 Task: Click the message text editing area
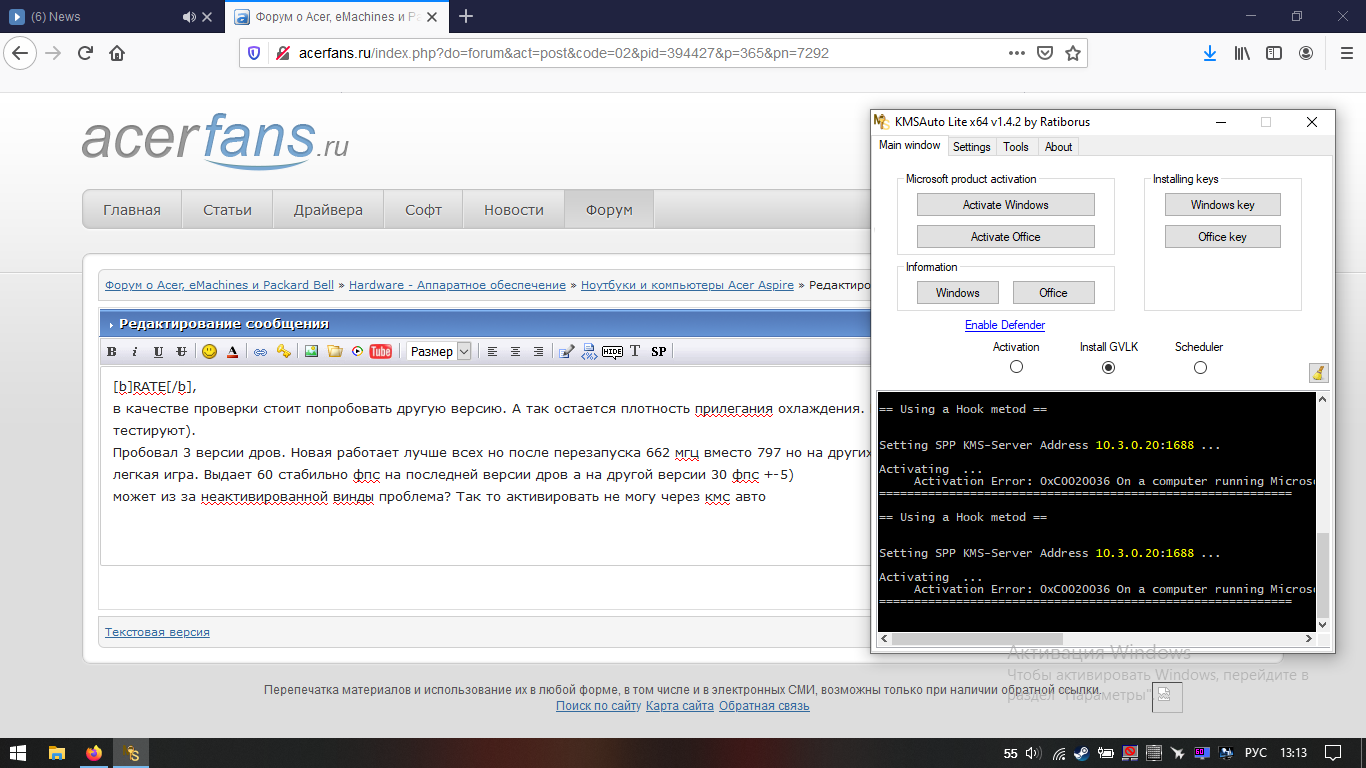[x=485, y=465]
